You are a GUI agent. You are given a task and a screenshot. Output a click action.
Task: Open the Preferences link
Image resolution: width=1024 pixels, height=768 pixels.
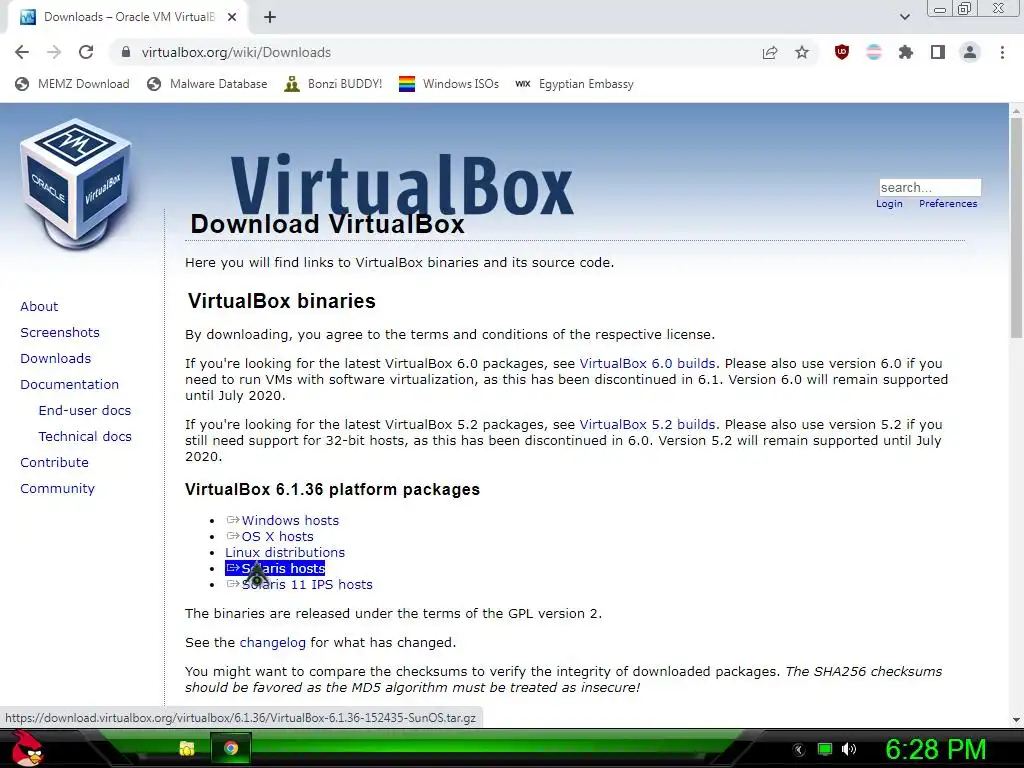[x=948, y=204]
